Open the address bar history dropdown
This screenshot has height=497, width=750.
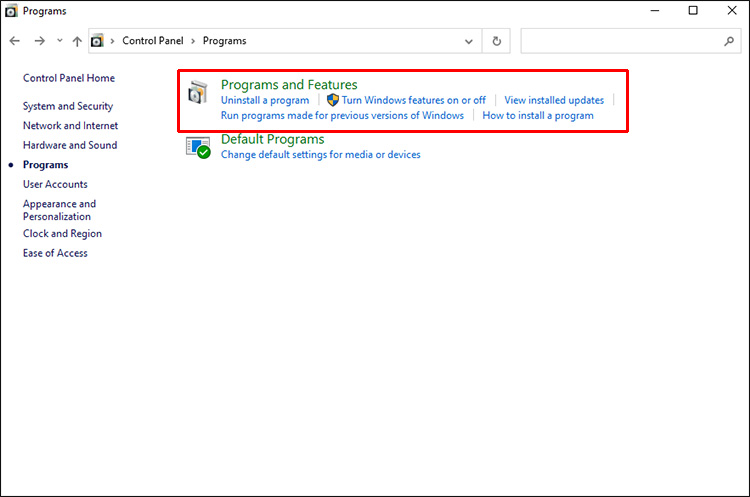pos(469,41)
